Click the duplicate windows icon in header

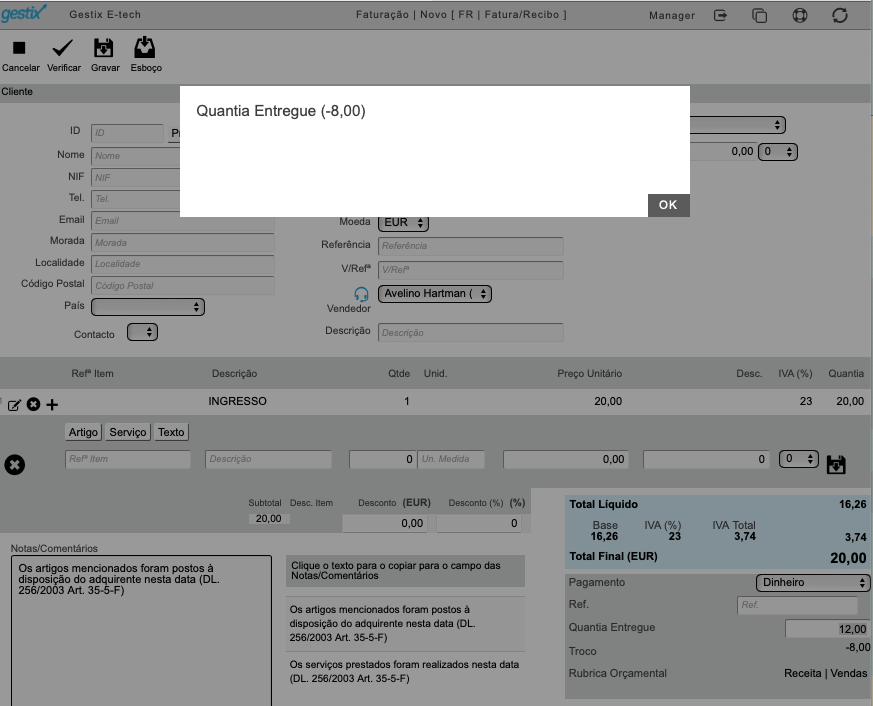pos(759,16)
